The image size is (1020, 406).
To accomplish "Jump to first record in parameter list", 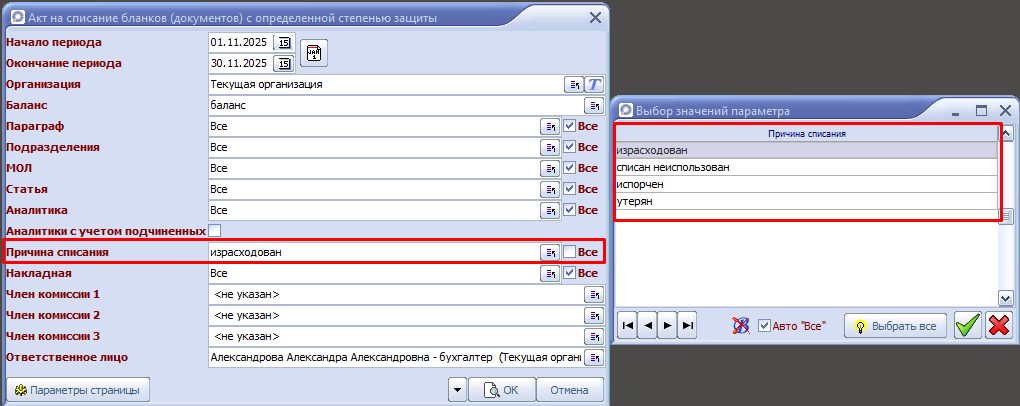I will coord(628,325).
